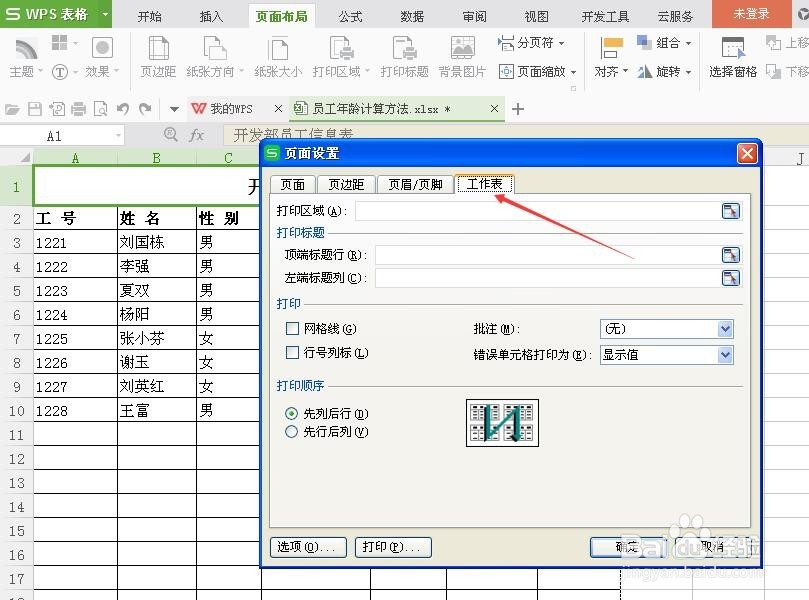Select the 页边距 margins icon
This screenshot has height=600, width=809.
[157, 55]
